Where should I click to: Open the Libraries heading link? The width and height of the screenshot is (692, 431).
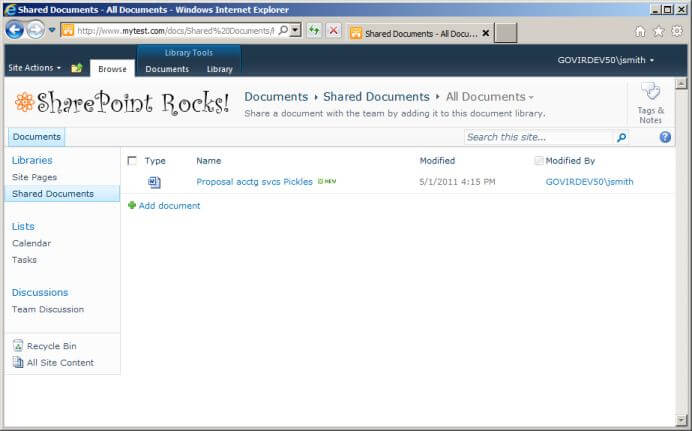[x=32, y=160]
